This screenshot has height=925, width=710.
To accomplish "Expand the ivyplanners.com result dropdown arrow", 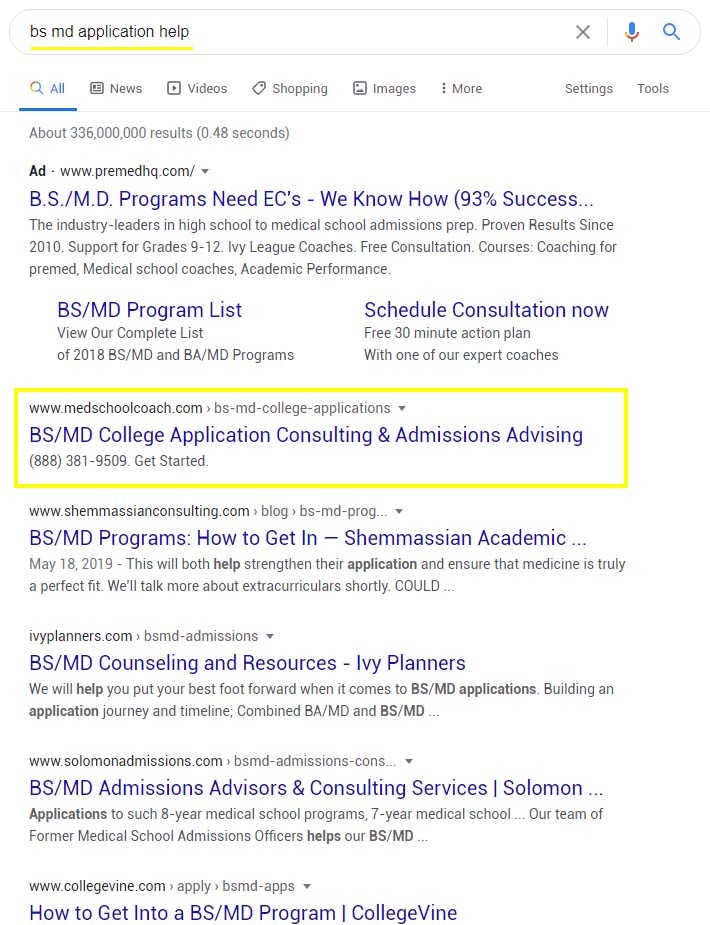I will (270, 636).
